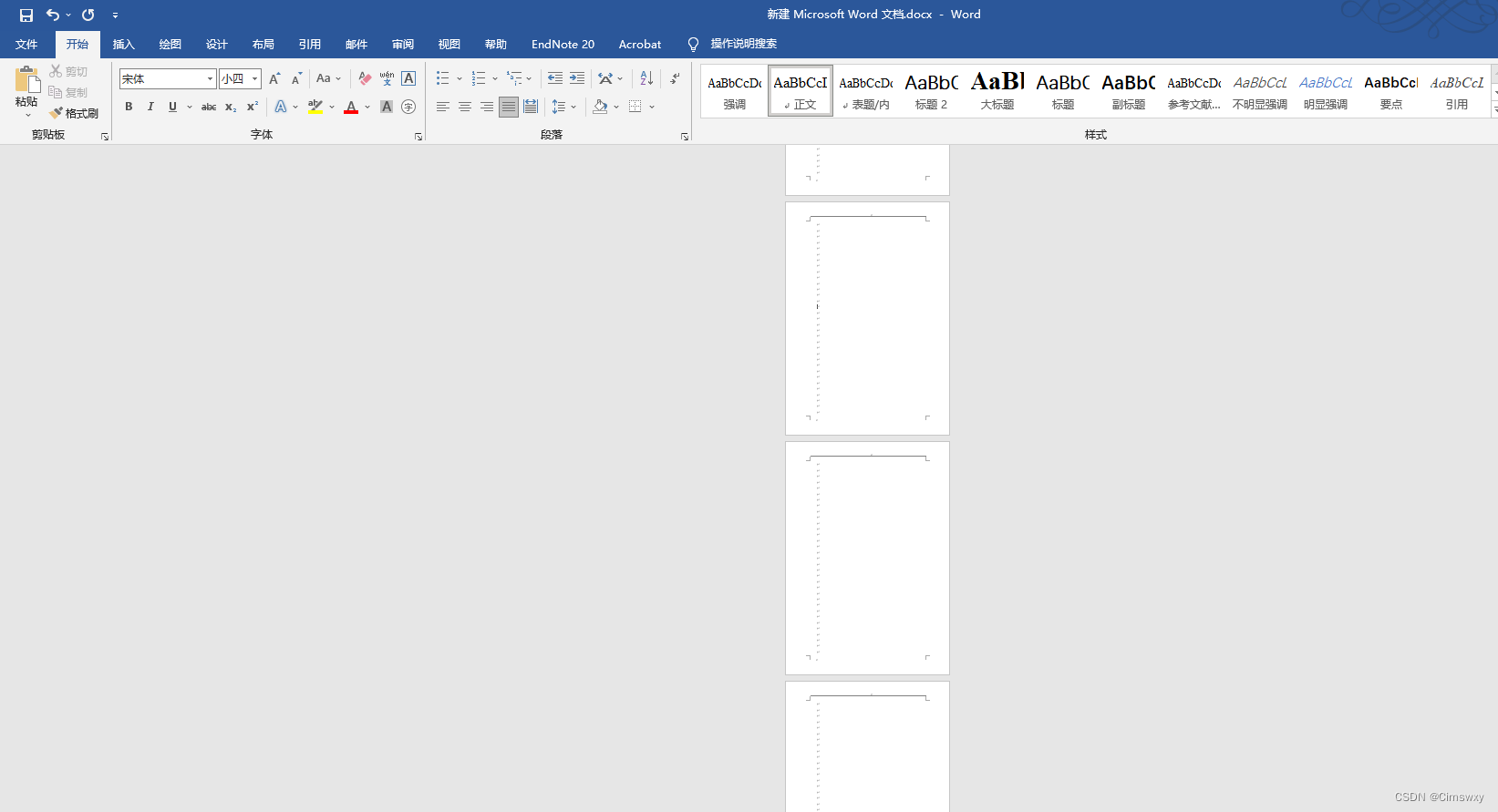Insert a multilevel list

click(515, 79)
